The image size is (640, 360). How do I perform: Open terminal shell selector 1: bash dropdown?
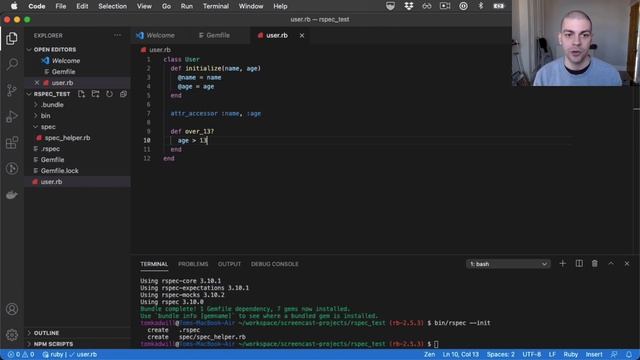pyautogui.click(x=508, y=264)
